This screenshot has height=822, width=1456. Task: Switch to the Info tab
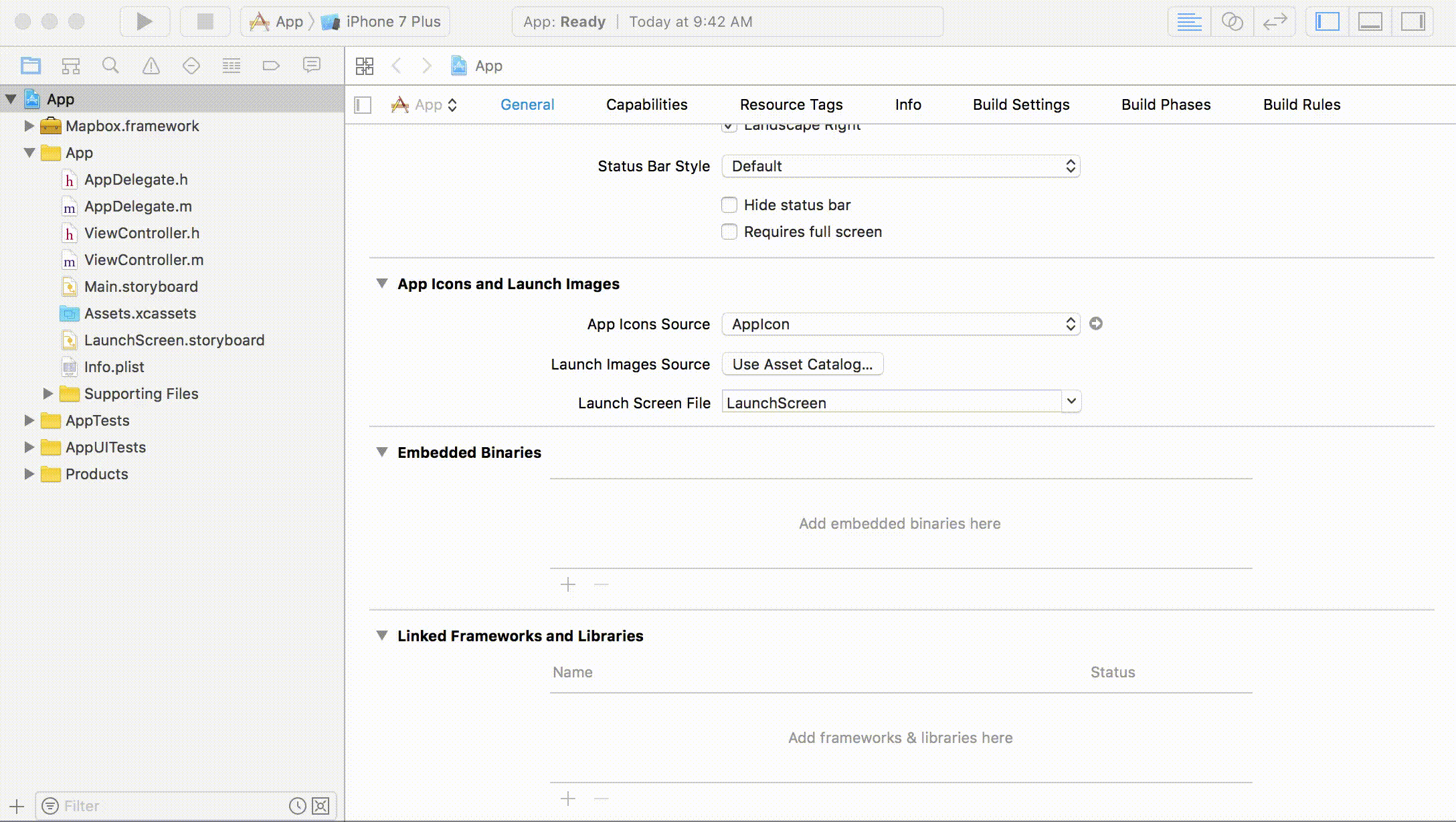point(908,104)
